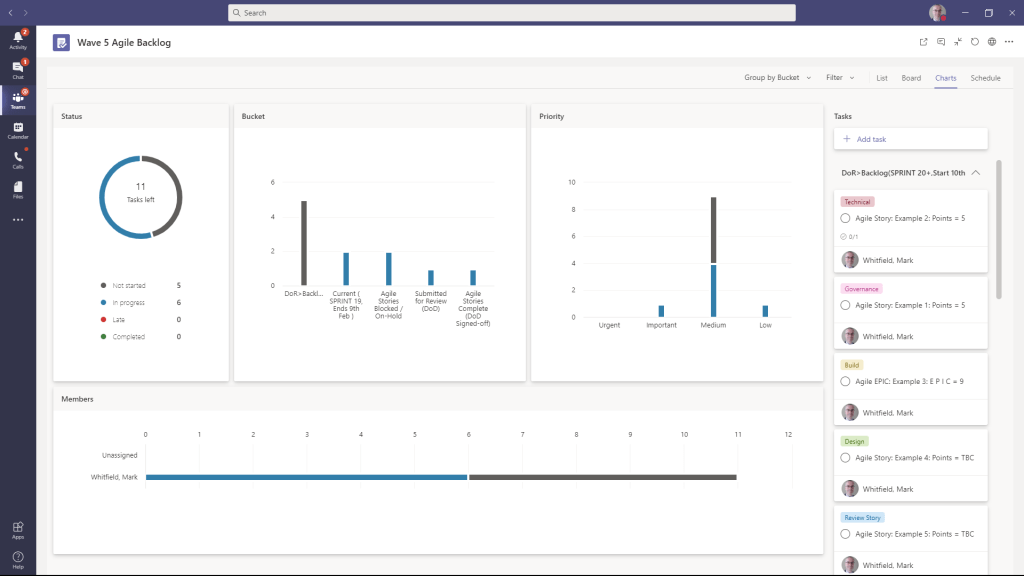Pop out the tab with the open-in-window icon

coord(924,42)
